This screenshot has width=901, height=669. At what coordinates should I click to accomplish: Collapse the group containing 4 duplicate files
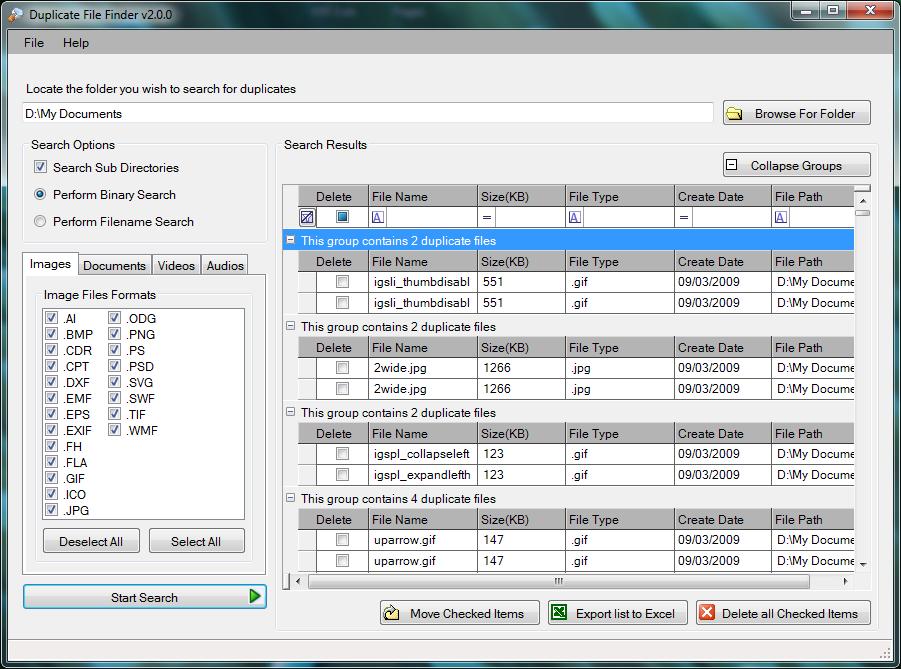(290, 498)
